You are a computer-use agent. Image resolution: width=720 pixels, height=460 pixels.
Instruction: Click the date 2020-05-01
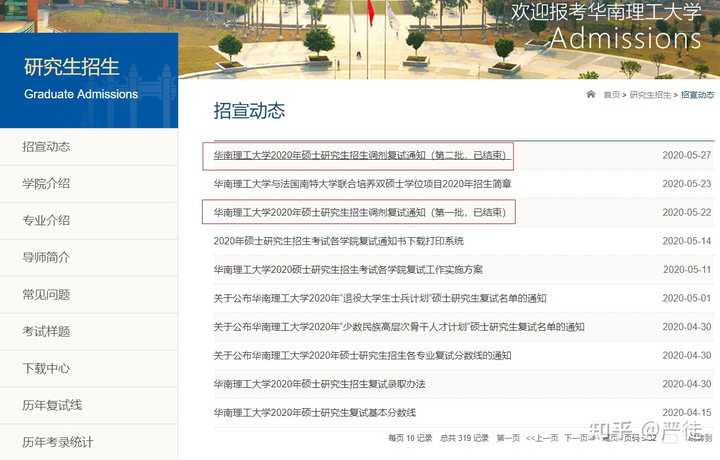(686, 298)
